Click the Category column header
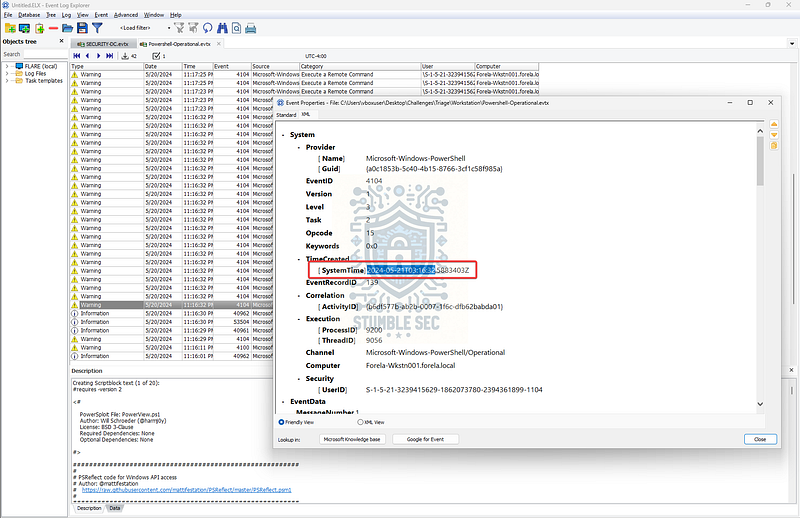This screenshot has width=800, height=518. point(360,66)
